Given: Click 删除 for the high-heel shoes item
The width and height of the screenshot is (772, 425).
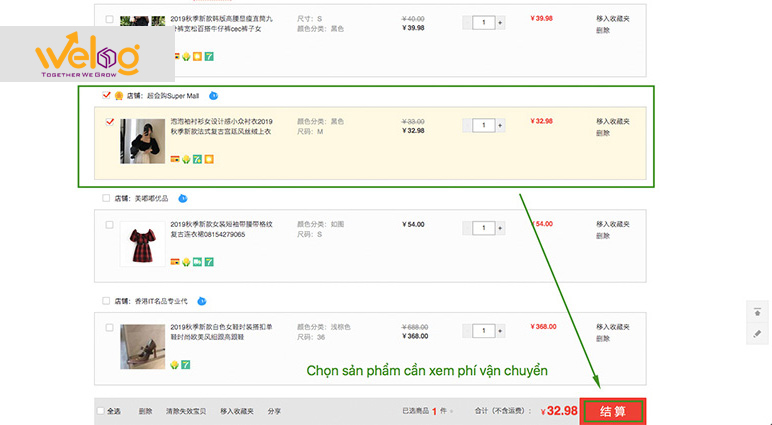Looking at the screenshot, I should pyautogui.click(x=603, y=339).
